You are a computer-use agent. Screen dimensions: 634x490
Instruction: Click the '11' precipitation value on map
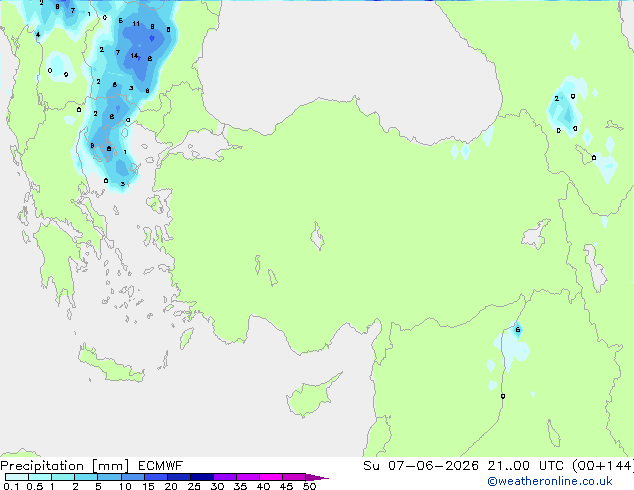coord(136,24)
